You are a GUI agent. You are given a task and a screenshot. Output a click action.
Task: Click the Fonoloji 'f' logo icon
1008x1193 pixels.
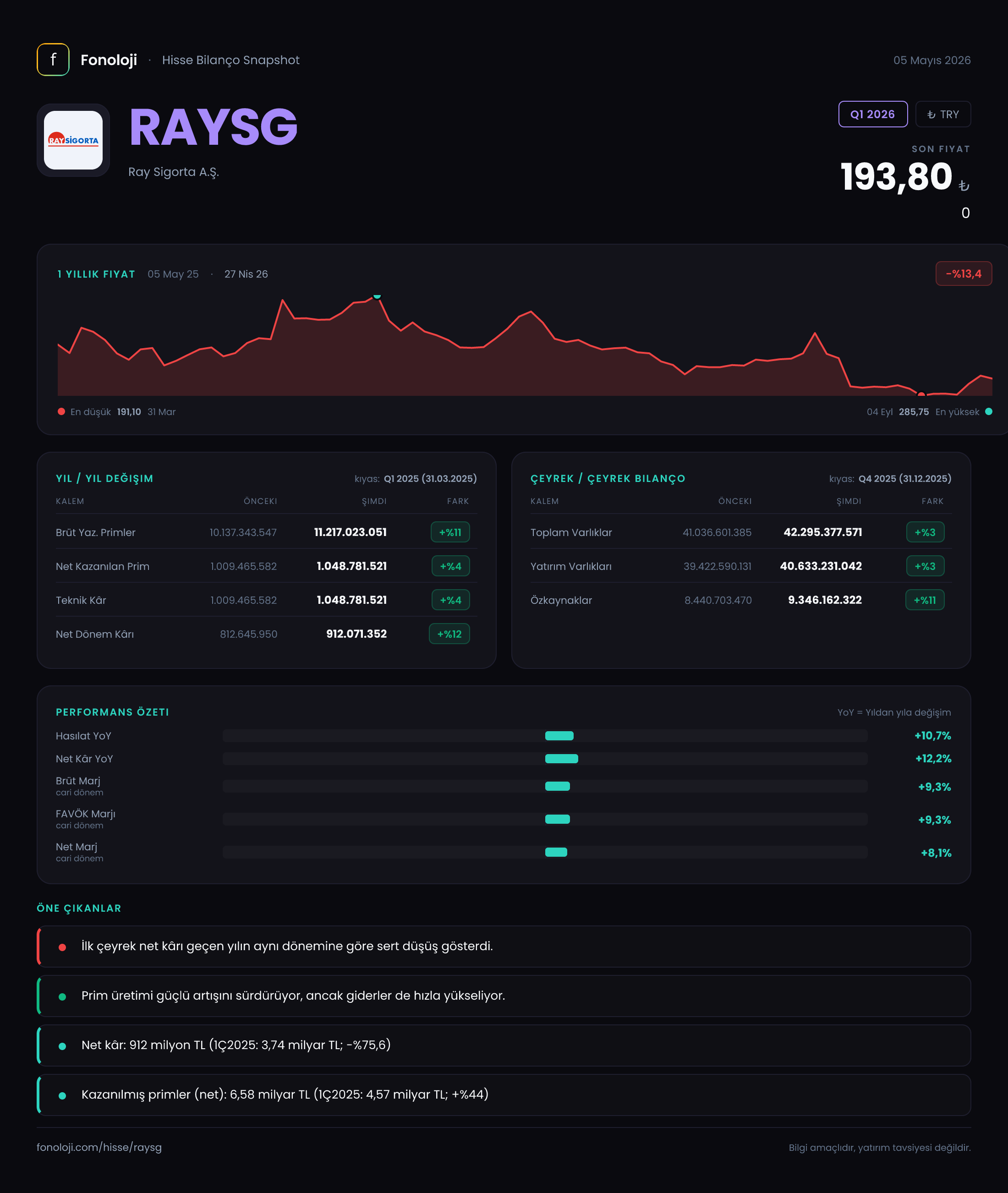[53, 60]
